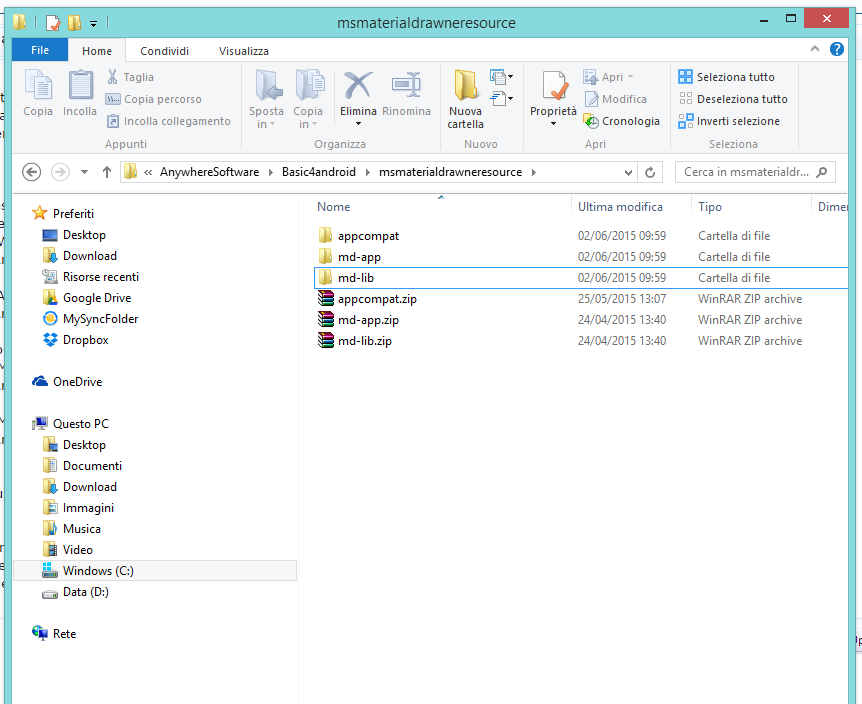The image size is (862, 704).
Task: Open Cronologia file history
Action: 621,121
